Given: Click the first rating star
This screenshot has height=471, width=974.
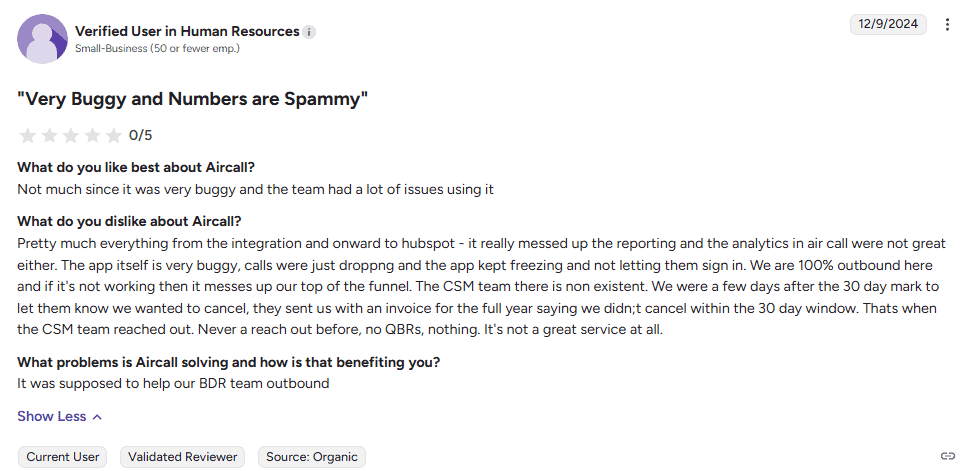Looking at the screenshot, I should click(28, 135).
